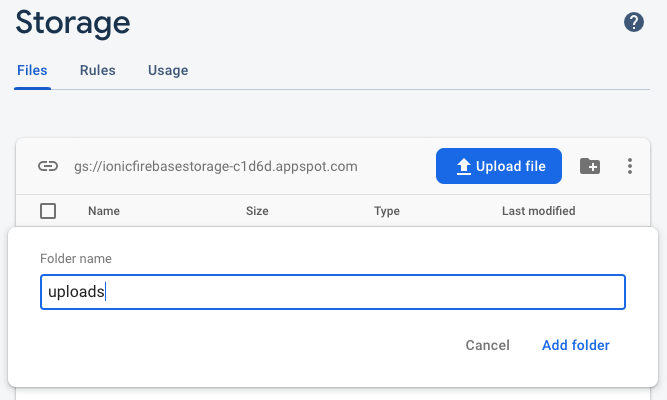Click the Size column header
Image resolution: width=667 pixels, height=400 pixels.
(257, 211)
